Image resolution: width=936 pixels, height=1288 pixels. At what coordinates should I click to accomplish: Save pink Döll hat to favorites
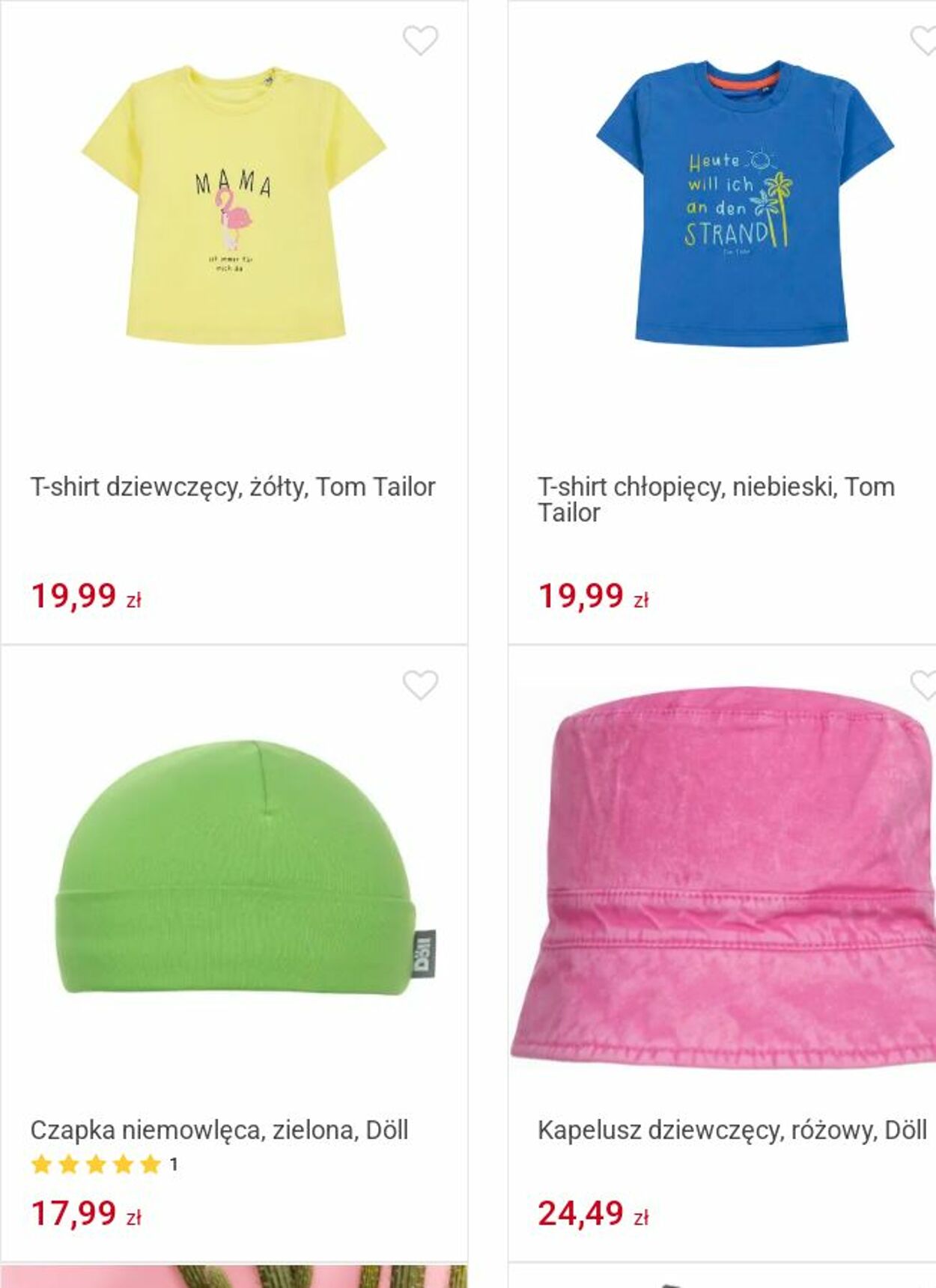coord(923,685)
